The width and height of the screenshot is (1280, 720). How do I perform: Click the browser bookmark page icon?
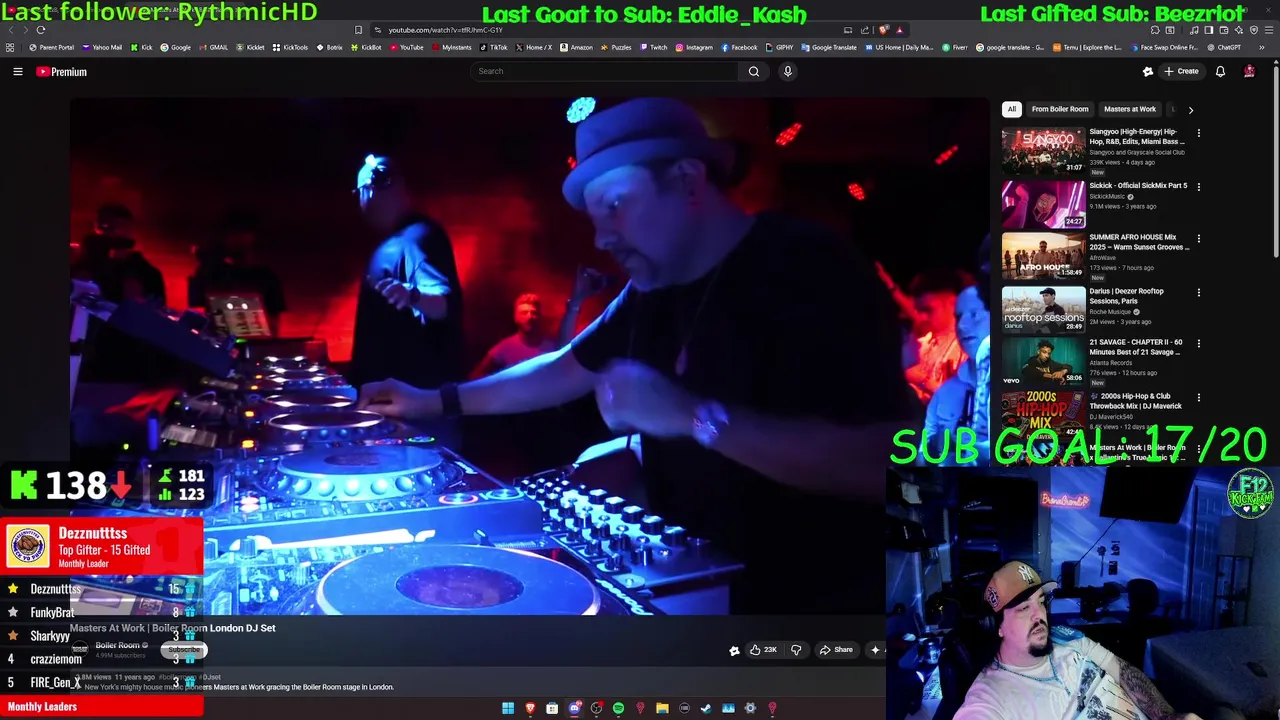(x=358, y=30)
